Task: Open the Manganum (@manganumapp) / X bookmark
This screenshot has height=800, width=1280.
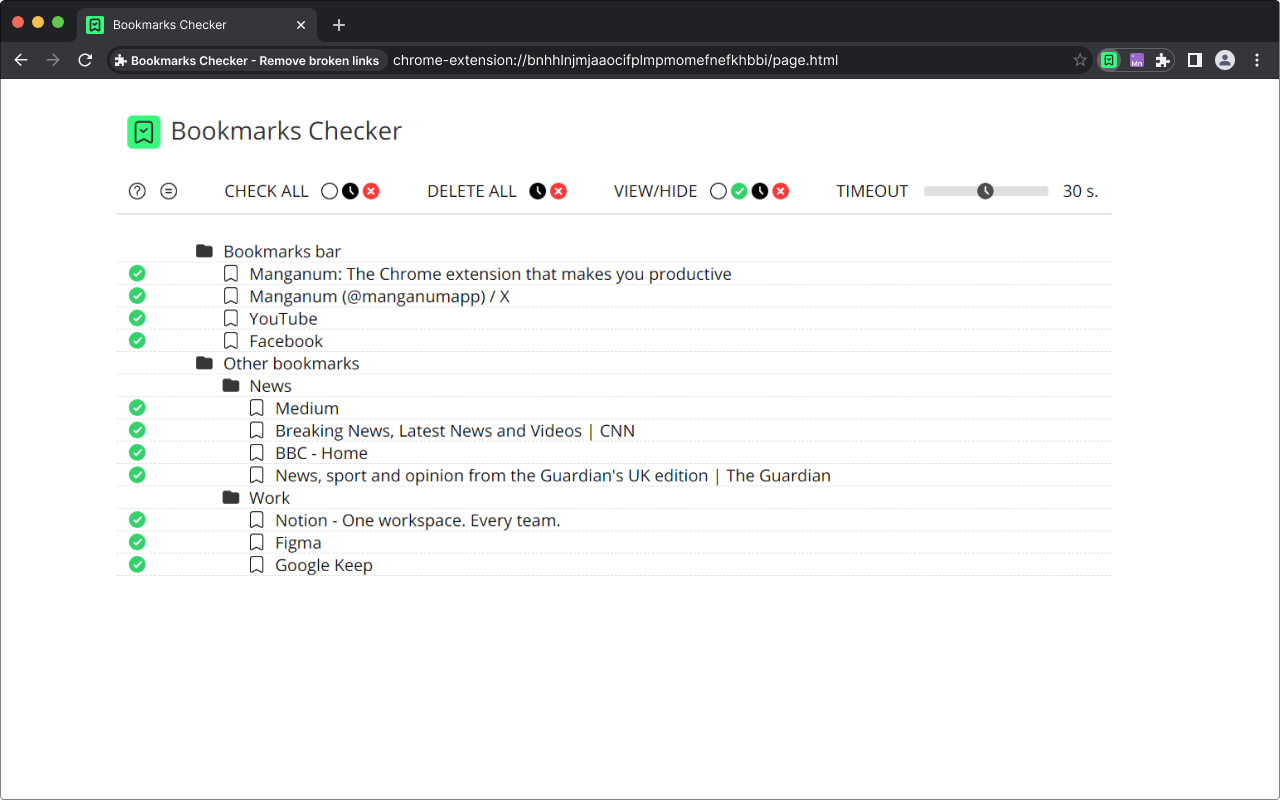Action: [x=379, y=296]
